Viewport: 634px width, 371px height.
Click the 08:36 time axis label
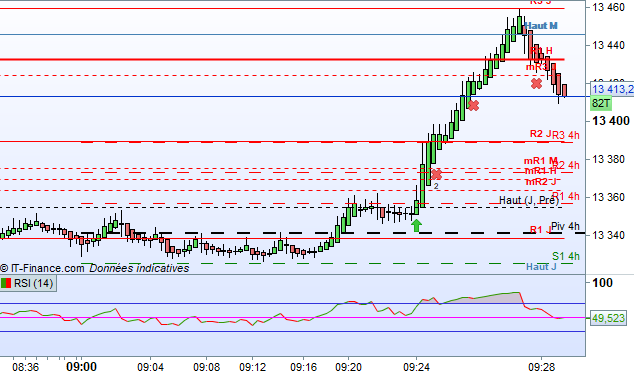click(25, 367)
